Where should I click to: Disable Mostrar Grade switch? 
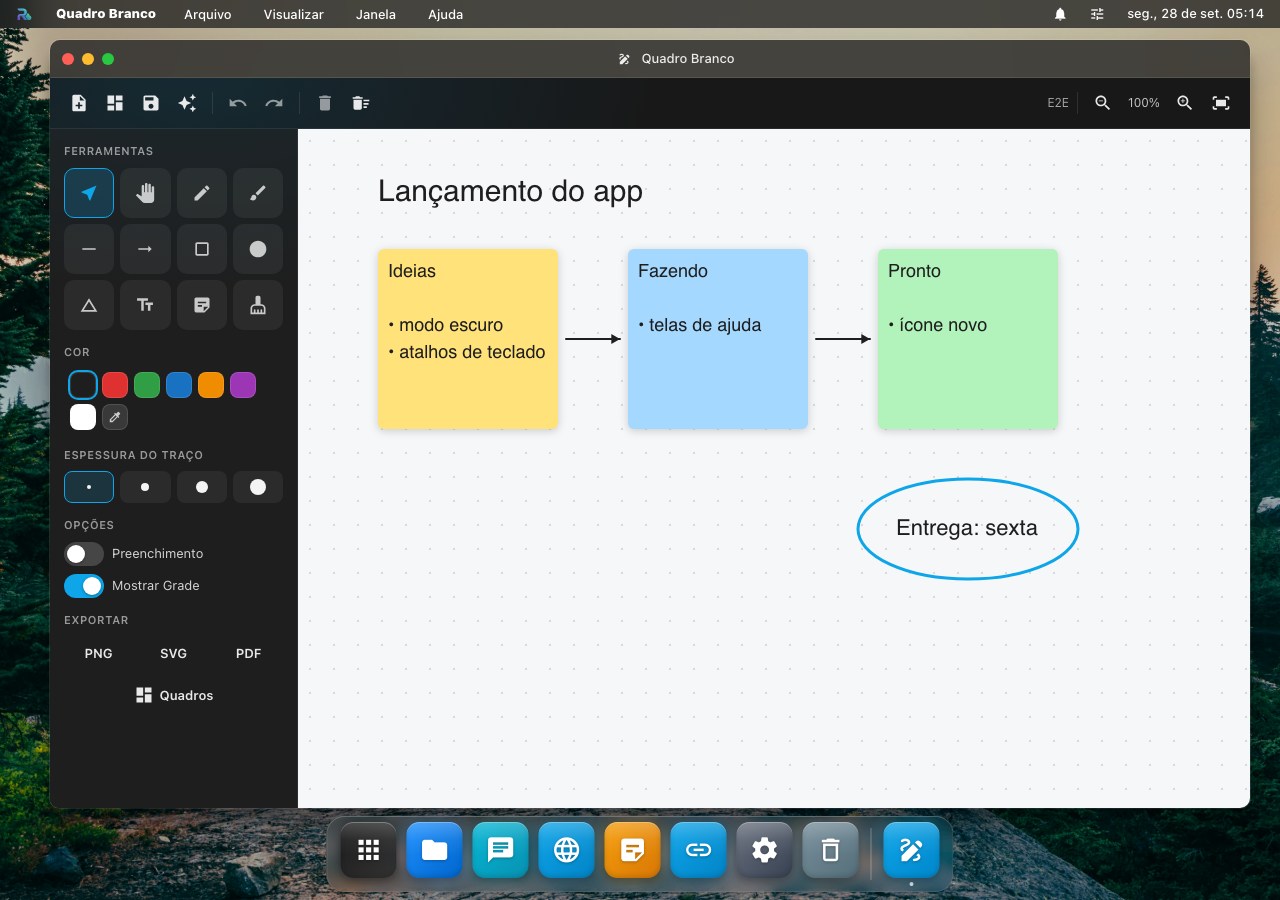pyautogui.click(x=84, y=586)
